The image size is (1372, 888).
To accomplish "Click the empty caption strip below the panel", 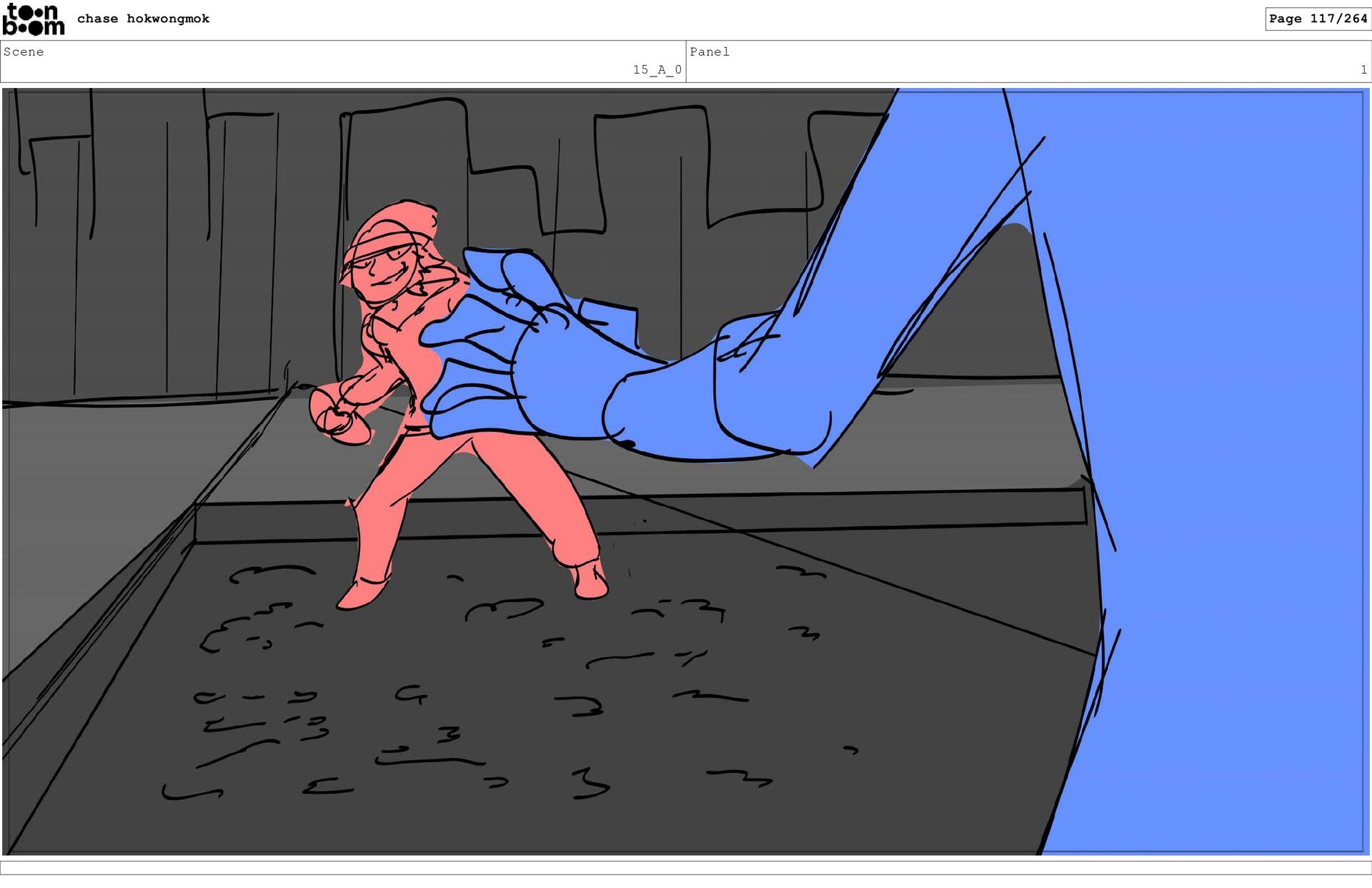I will (686, 867).
